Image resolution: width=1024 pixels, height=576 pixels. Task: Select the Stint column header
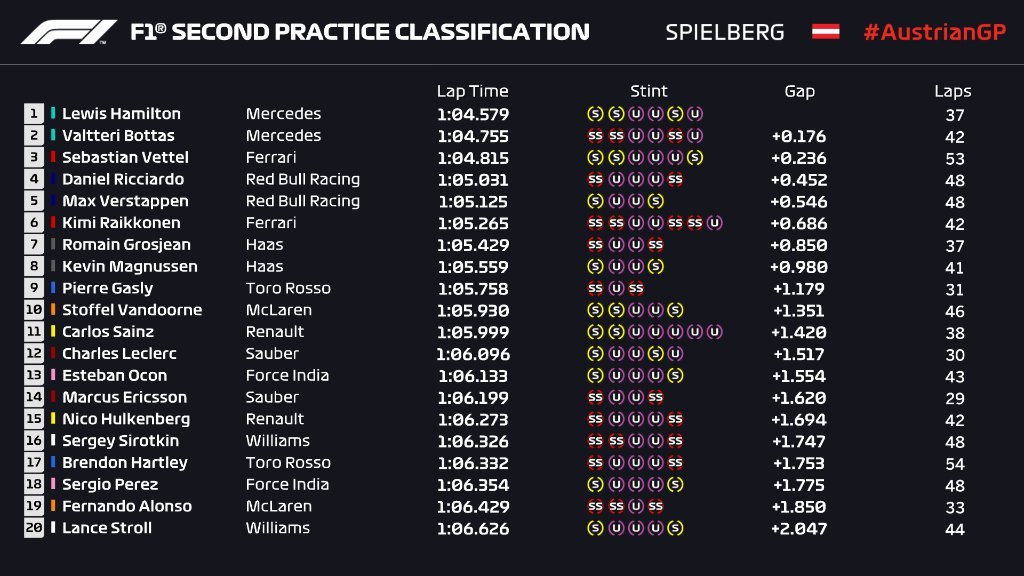[x=649, y=91]
